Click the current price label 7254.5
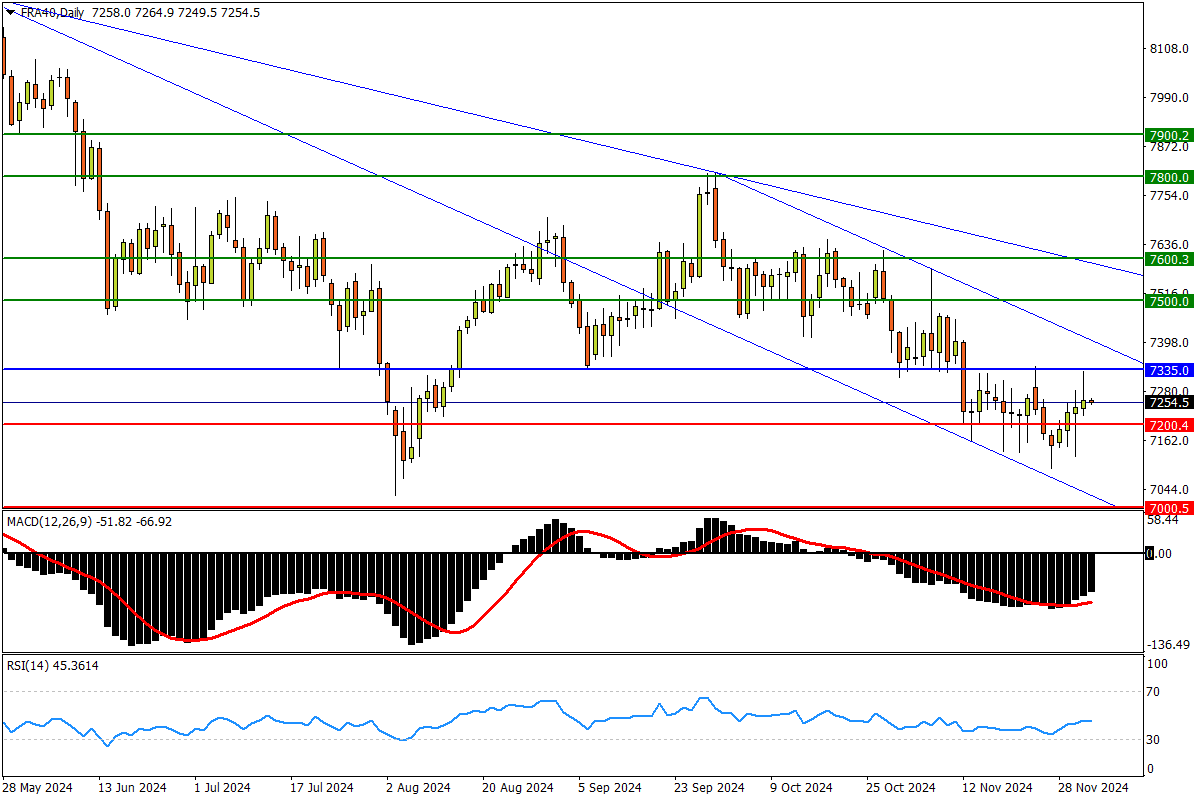Viewport: 1200px width, 800px height. point(1169,403)
